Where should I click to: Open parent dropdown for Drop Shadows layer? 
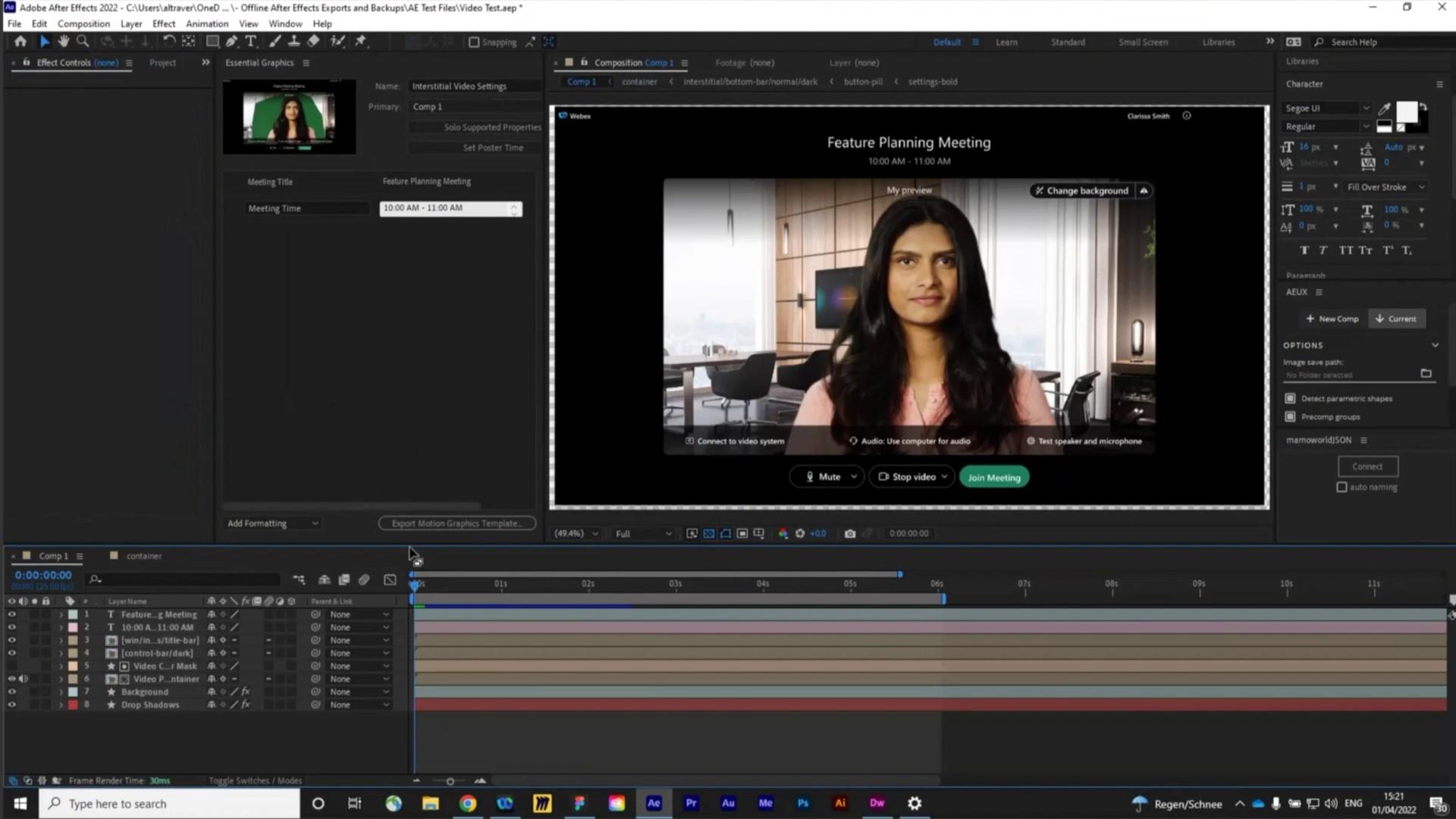(359, 705)
